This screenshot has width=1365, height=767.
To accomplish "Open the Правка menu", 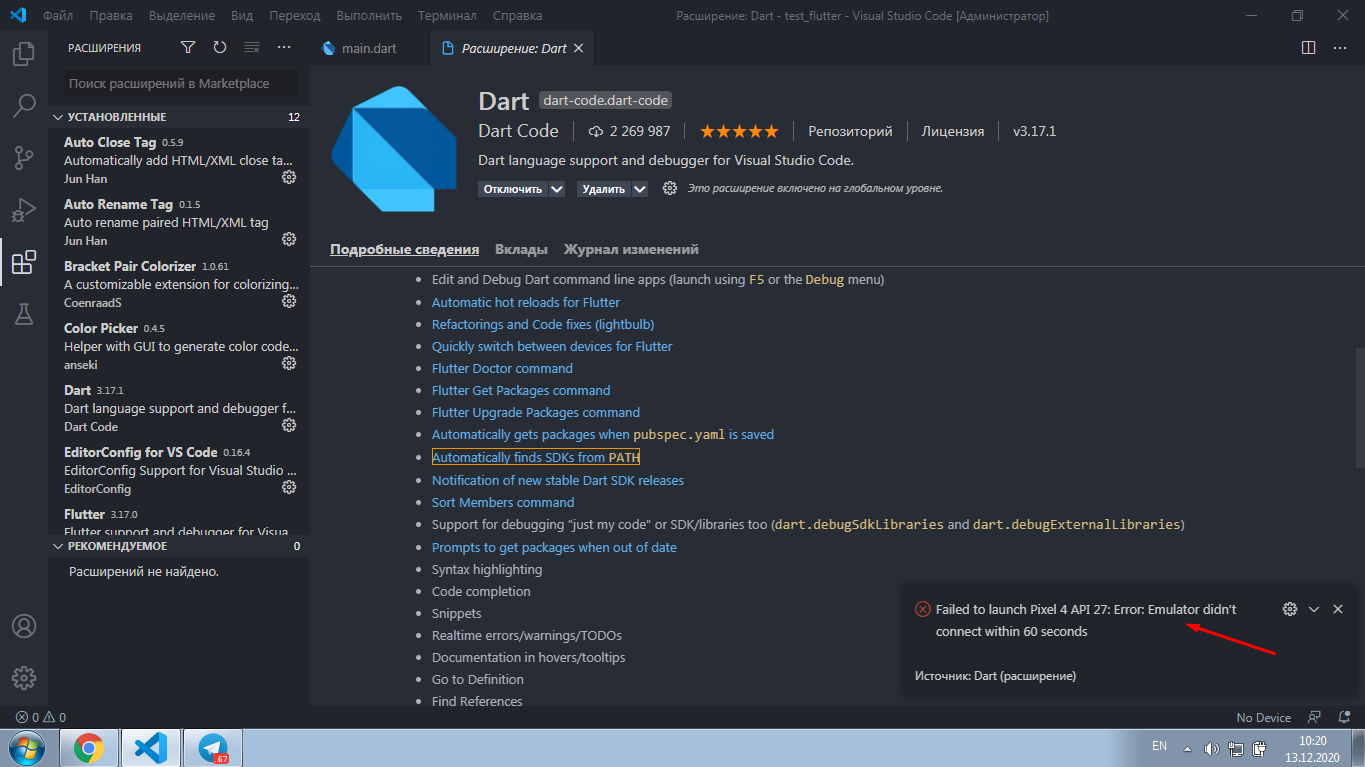I will tap(111, 15).
